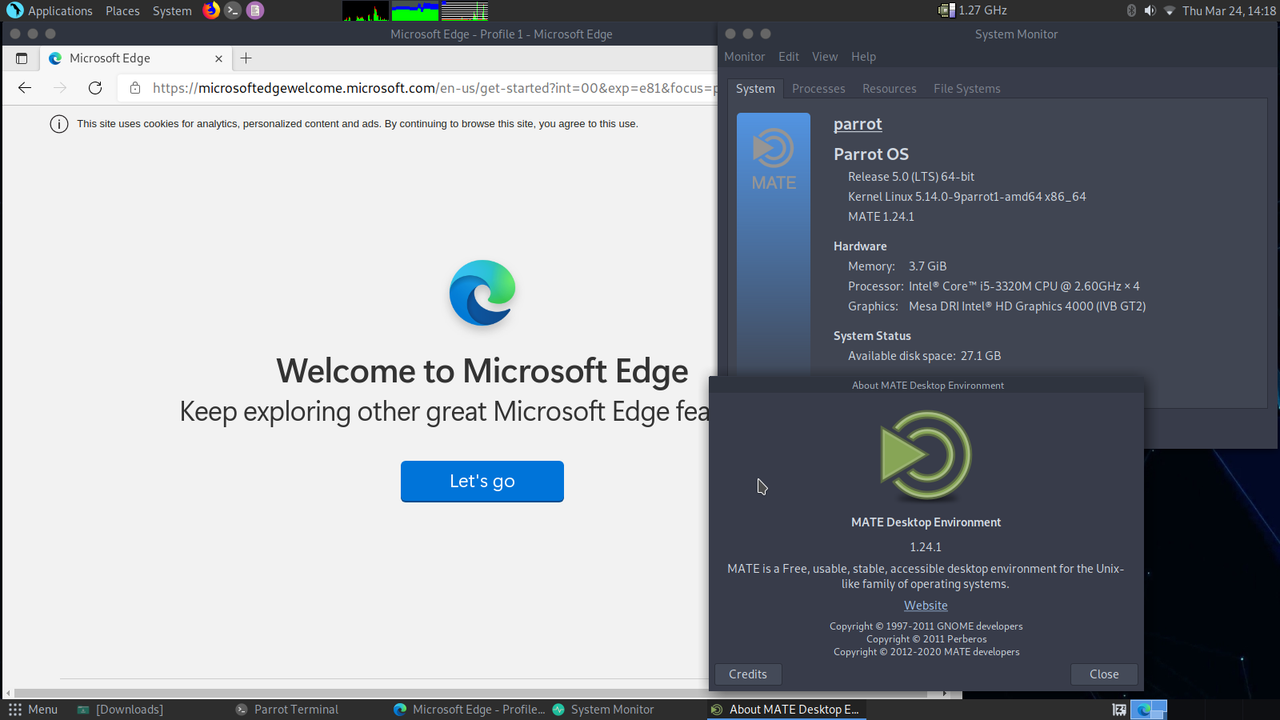Click version '1.24.1' in About dialog
The height and width of the screenshot is (720, 1280).
[926, 547]
